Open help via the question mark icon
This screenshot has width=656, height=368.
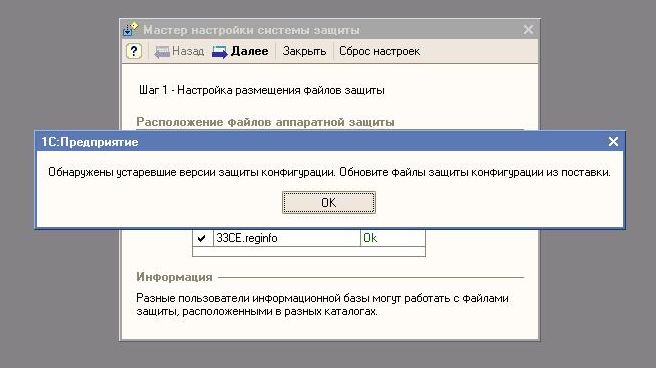click(x=133, y=51)
